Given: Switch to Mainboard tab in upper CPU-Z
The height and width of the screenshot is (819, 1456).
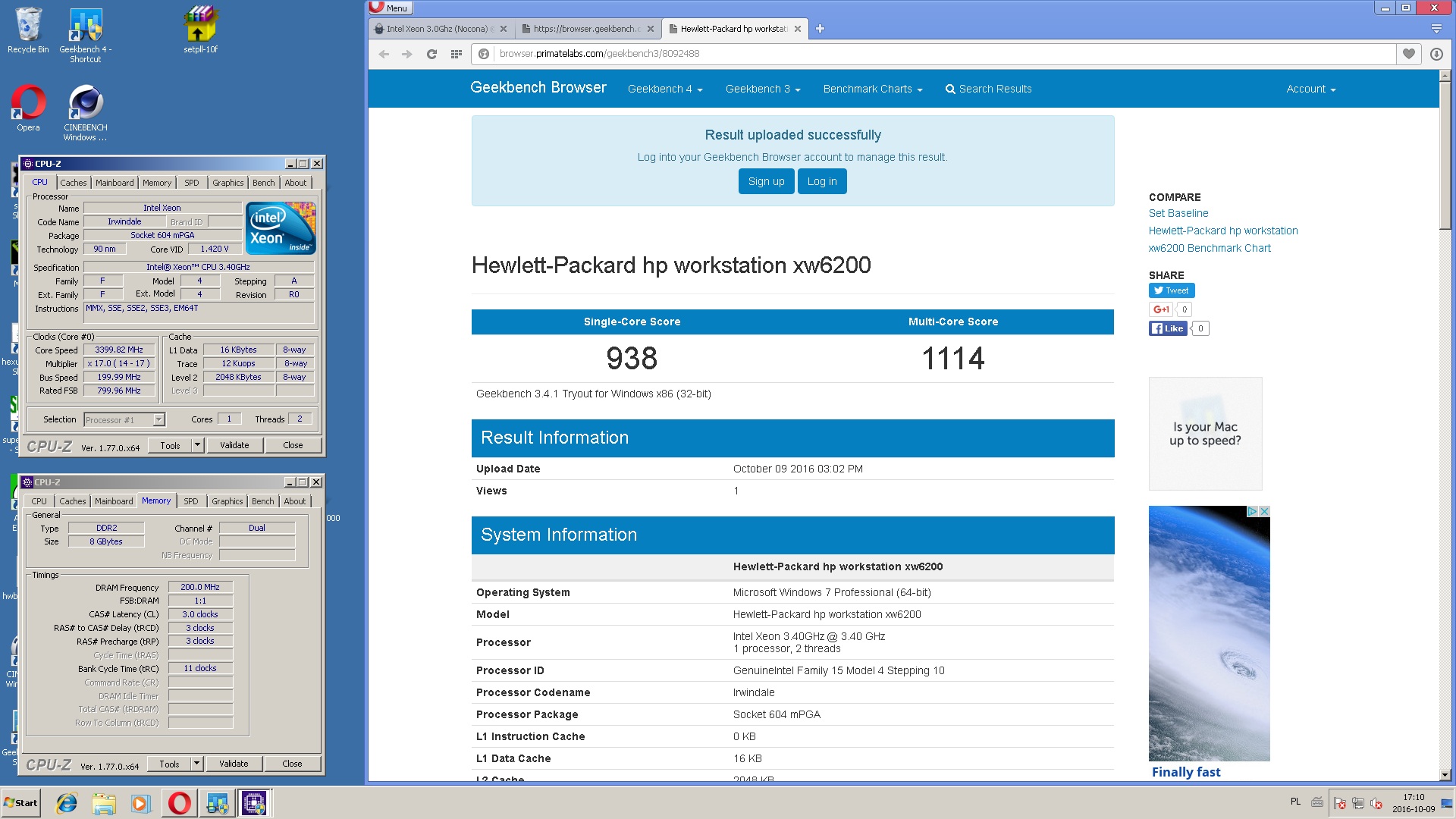Looking at the screenshot, I should [115, 183].
